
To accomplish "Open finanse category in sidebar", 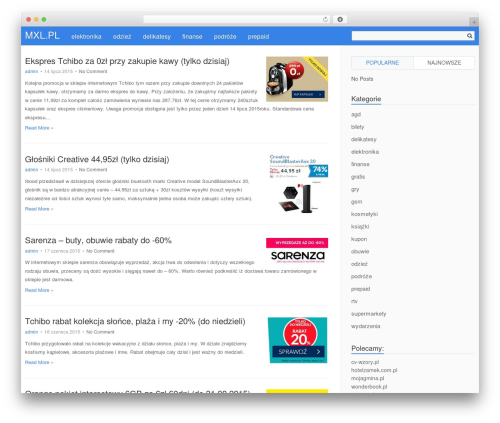I will [360, 164].
